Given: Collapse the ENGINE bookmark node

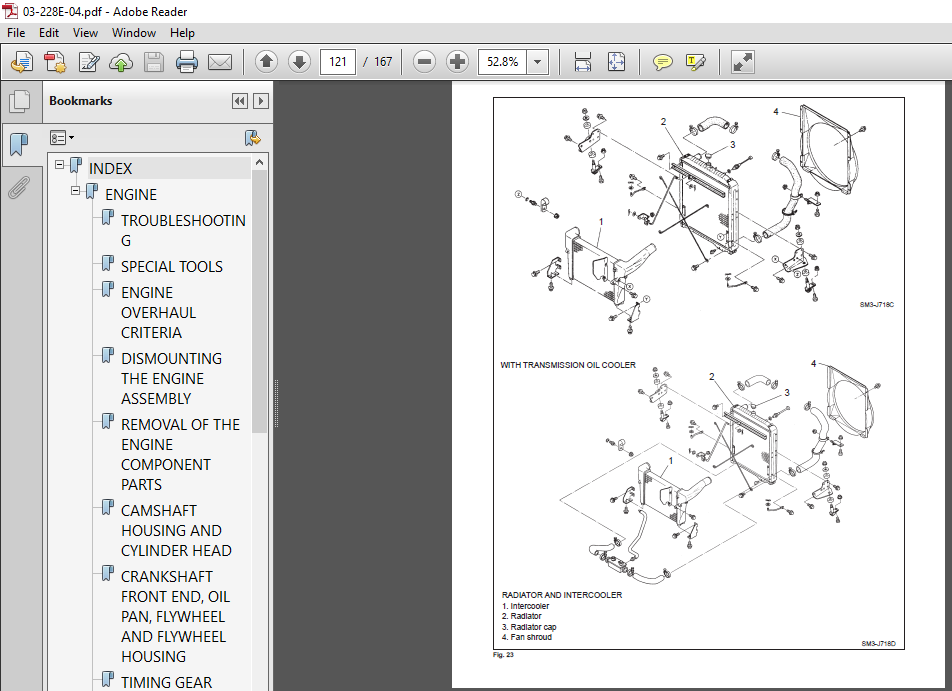Looking at the screenshot, I should click(x=75, y=191).
